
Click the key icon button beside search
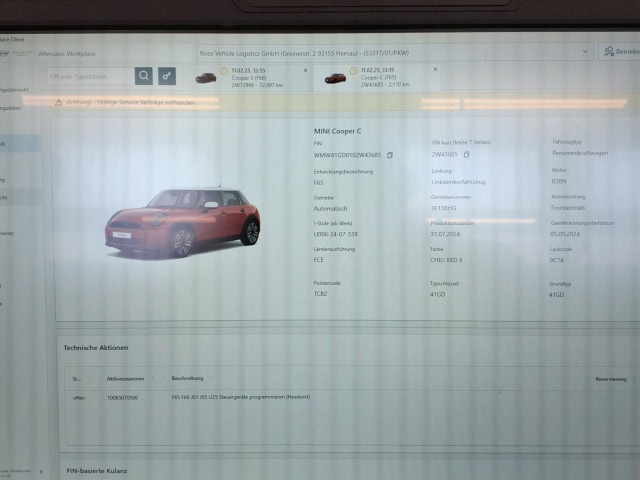pyautogui.click(x=167, y=76)
